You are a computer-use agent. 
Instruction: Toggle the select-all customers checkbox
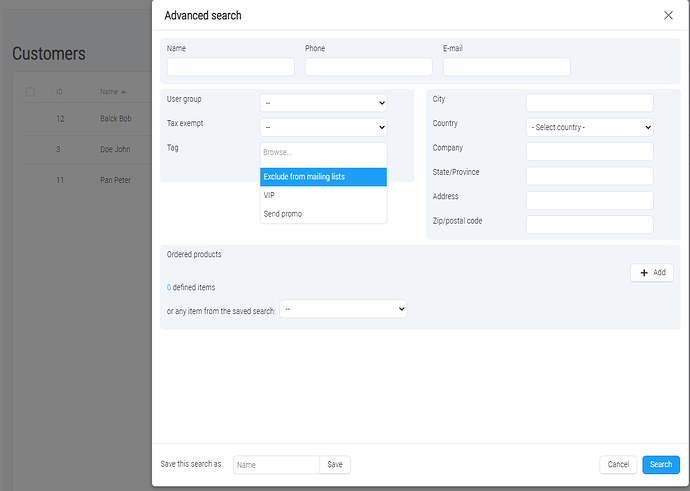(x=30, y=92)
